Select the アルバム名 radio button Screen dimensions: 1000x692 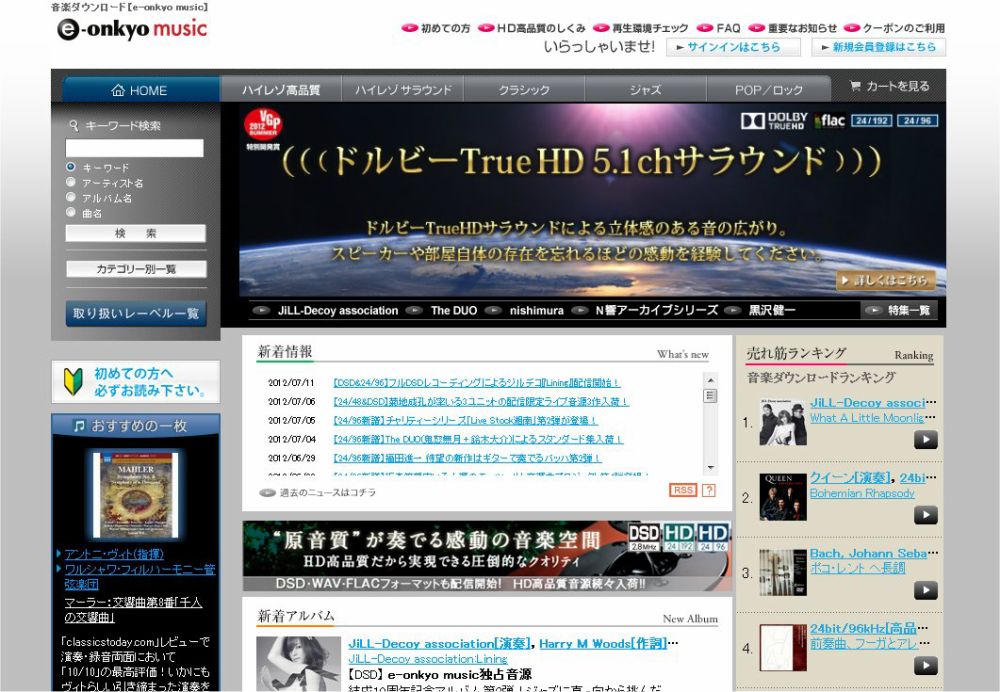tap(71, 197)
